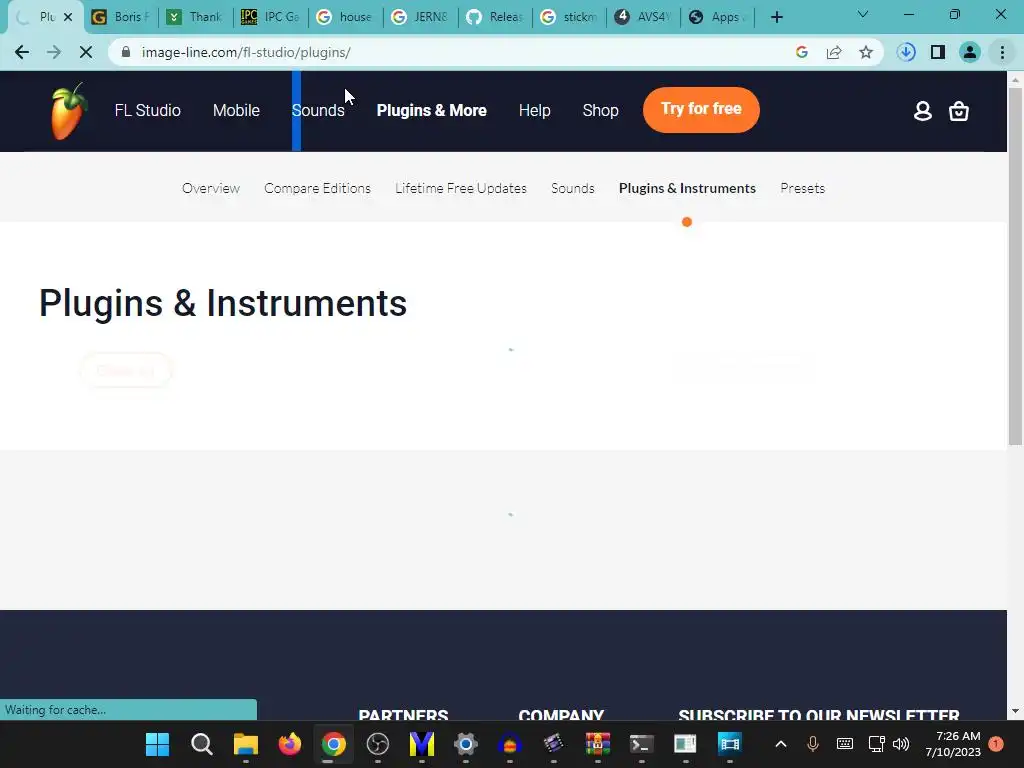Stop page loading with the X button
Viewport: 1024px width, 768px height.
(86, 52)
